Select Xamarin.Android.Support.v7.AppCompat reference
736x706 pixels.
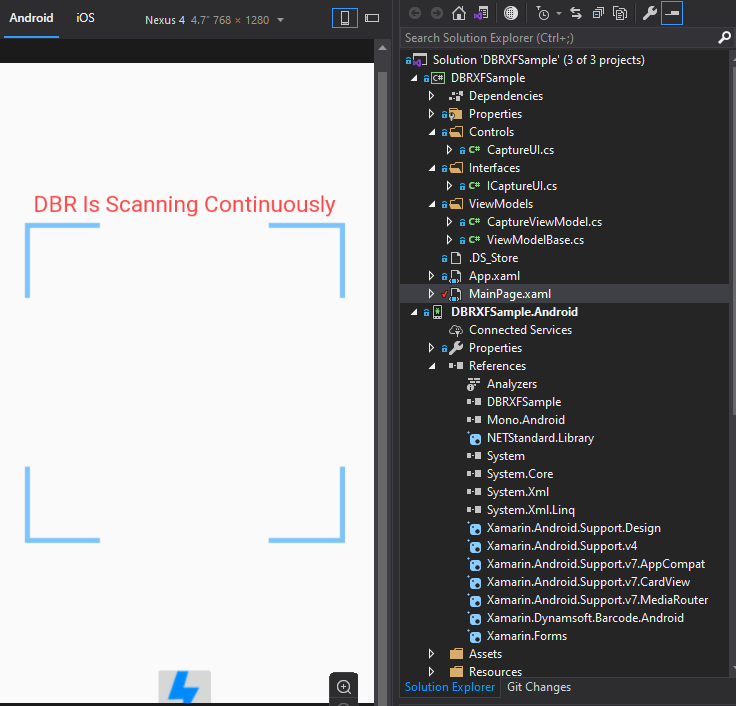tap(595, 564)
